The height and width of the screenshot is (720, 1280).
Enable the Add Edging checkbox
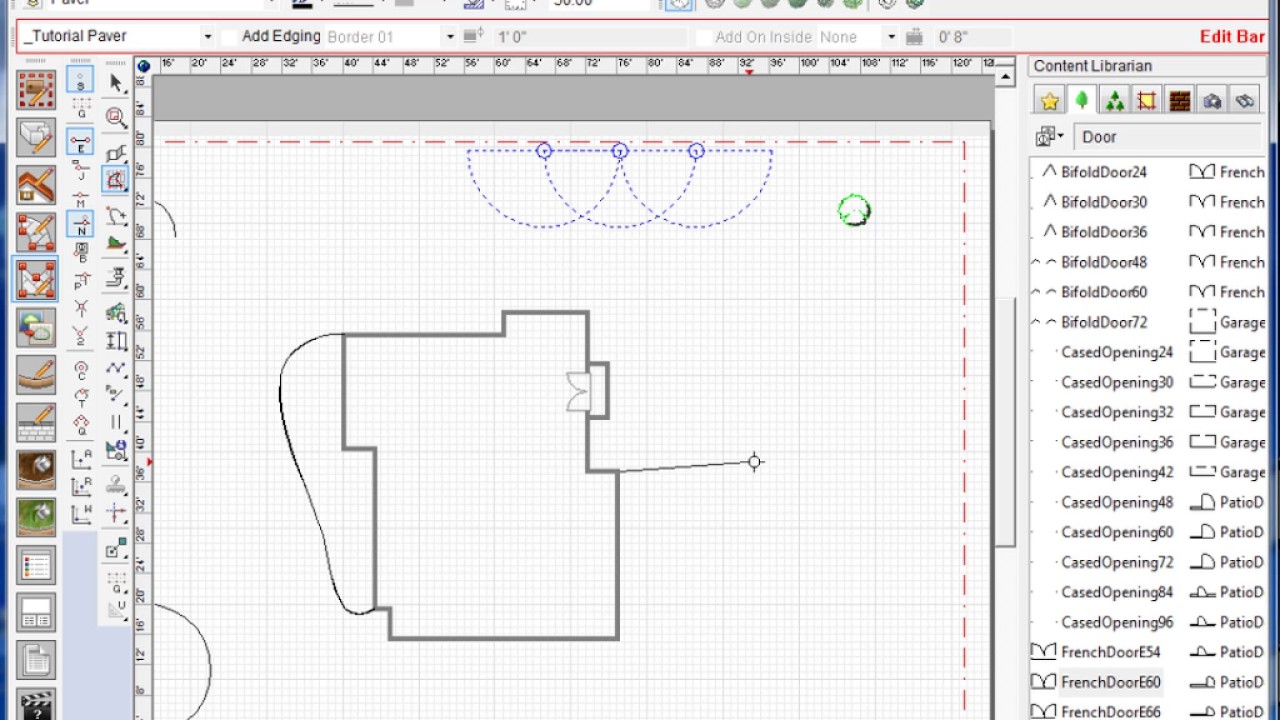231,37
